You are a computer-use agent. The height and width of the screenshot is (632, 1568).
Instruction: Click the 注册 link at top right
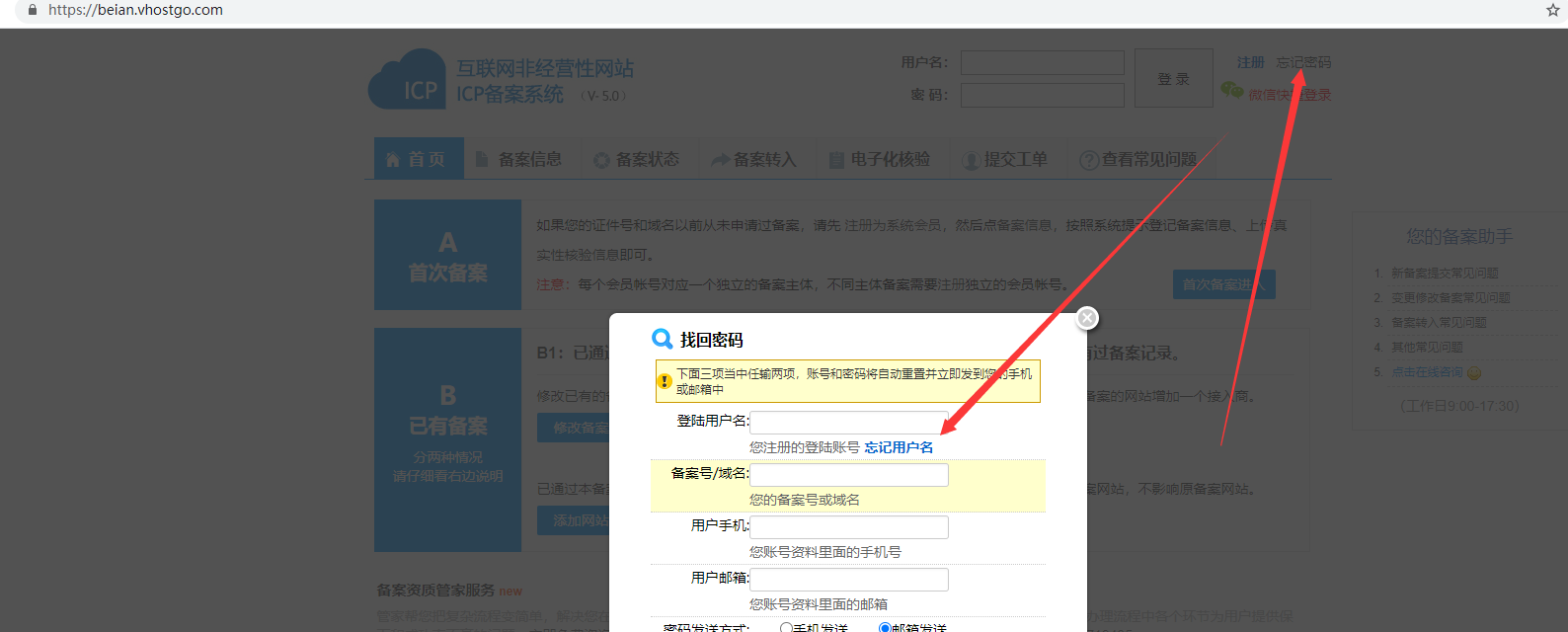point(1250,62)
